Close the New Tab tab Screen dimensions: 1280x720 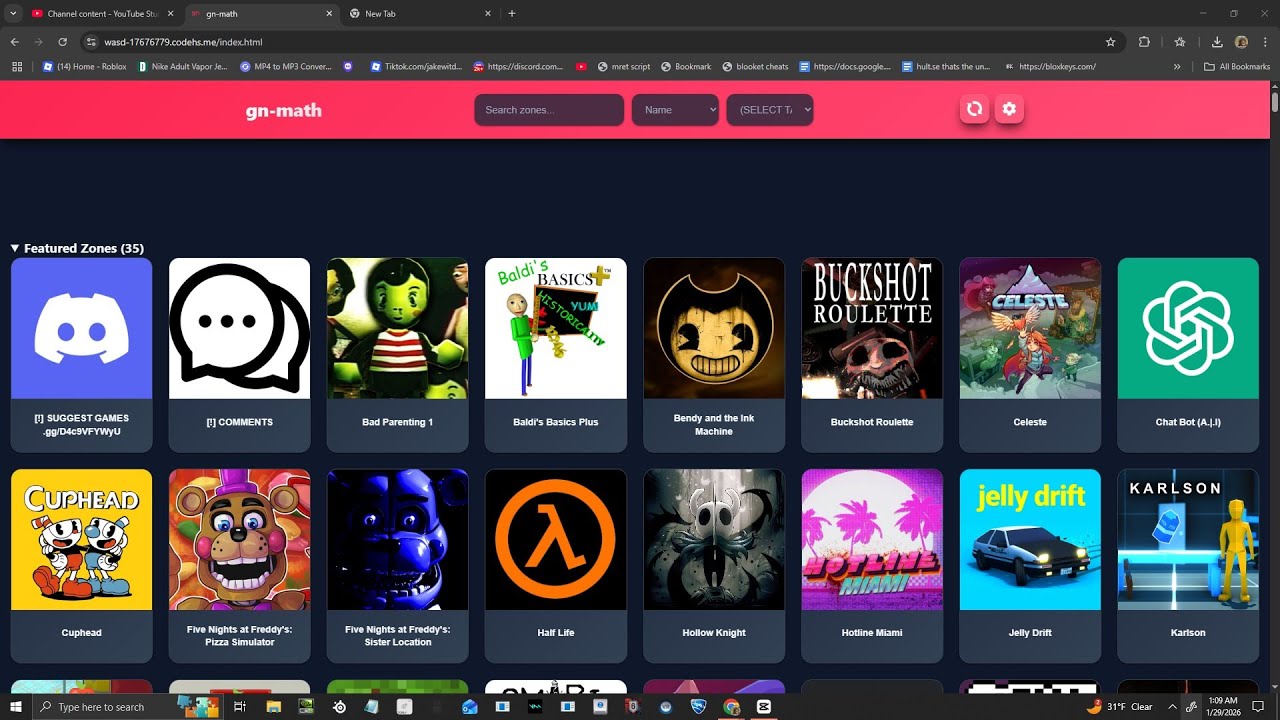pyautogui.click(x=488, y=14)
